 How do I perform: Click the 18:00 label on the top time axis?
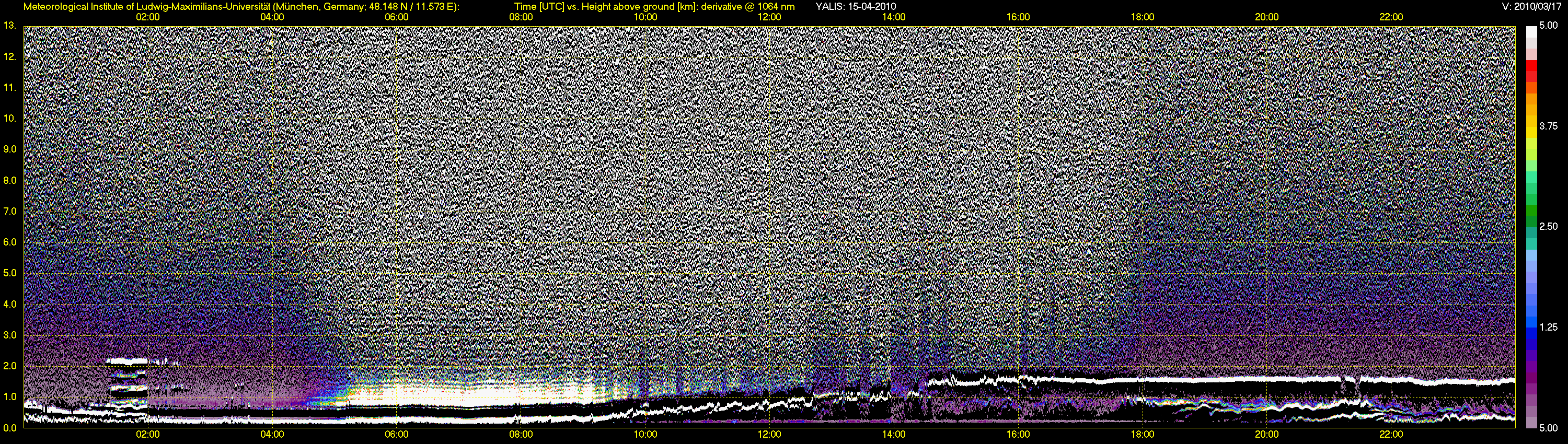pyautogui.click(x=1143, y=17)
